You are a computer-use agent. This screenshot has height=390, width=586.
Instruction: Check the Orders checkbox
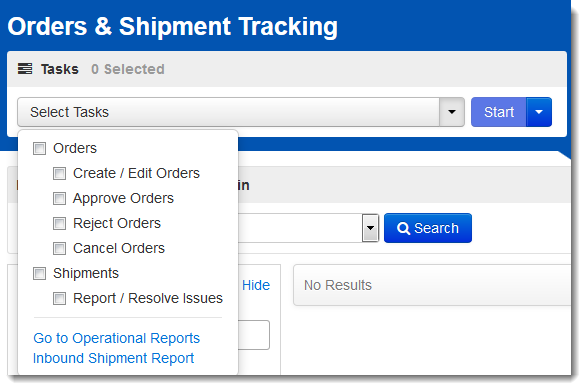tap(39, 148)
